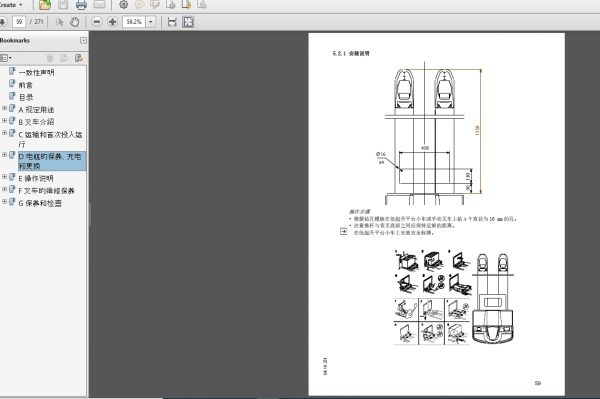Collapse the Bookmarks panel with its corner button
The width and height of the screenshot is (600, 399).
[x=83, y=41]
